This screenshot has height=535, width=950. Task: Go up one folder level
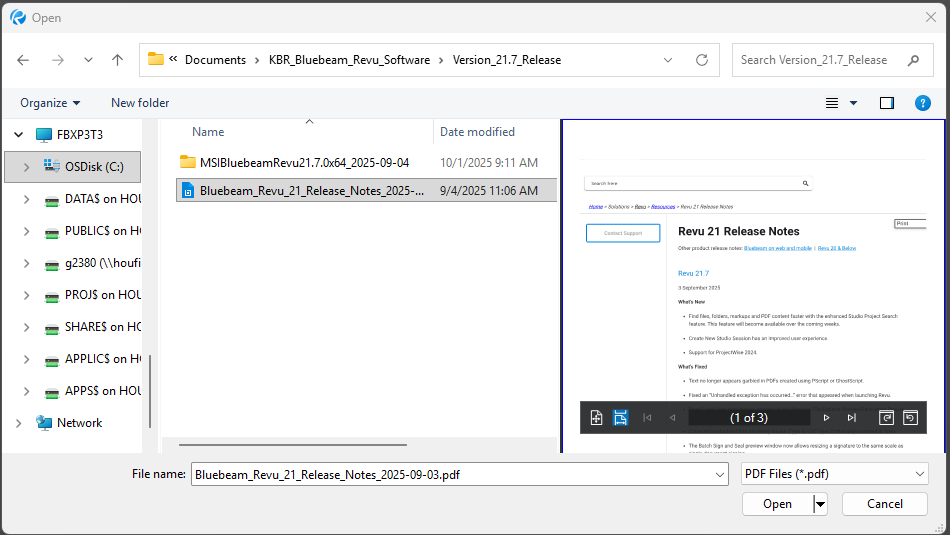pyautogui.click(x=118, y=60)
